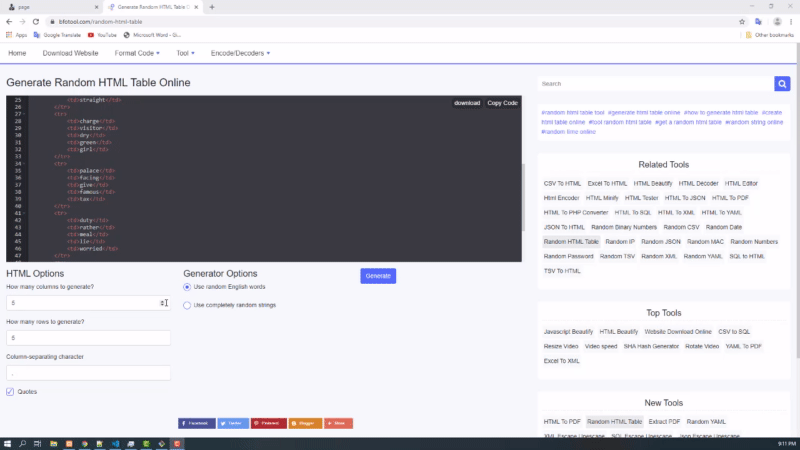The image size is (800, 450).
Task: Open Random Password tool link
Action: pos(568,257)
